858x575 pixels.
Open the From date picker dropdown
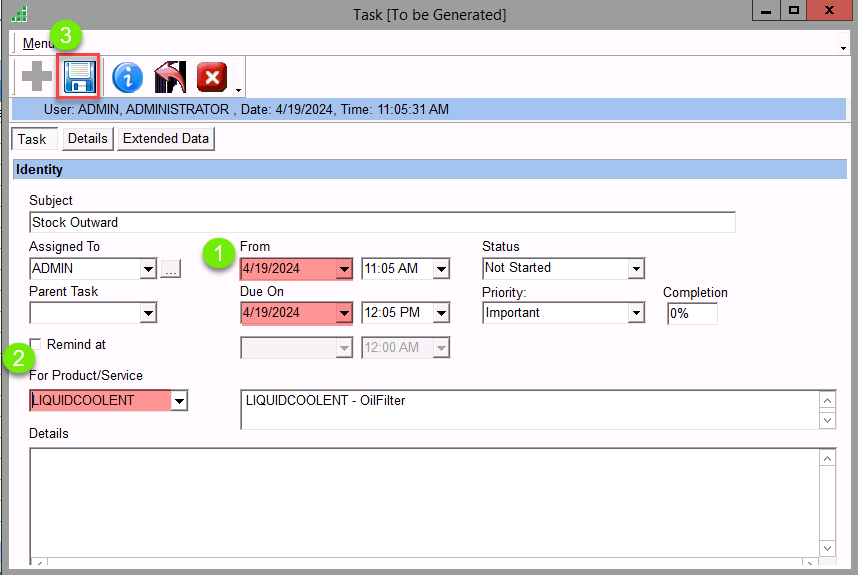pos(344,269)
